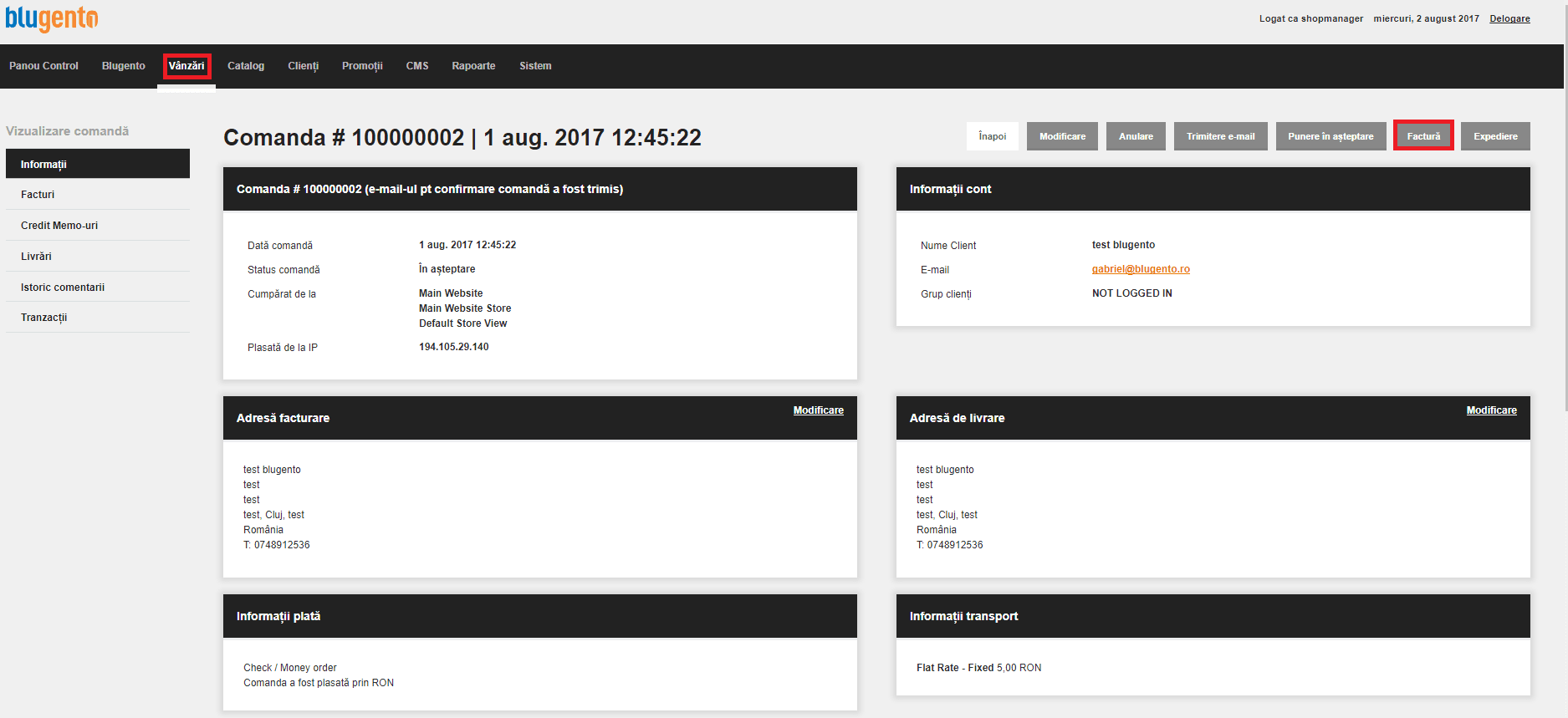Click the gabriel@blugento.ro email link

pos(1141,269)
